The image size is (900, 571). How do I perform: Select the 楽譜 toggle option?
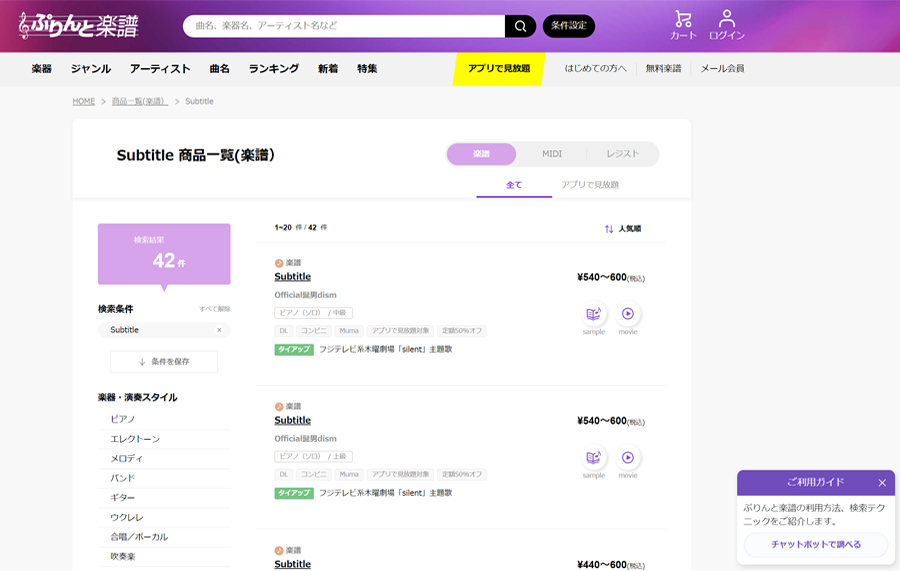tap(482, 154)
